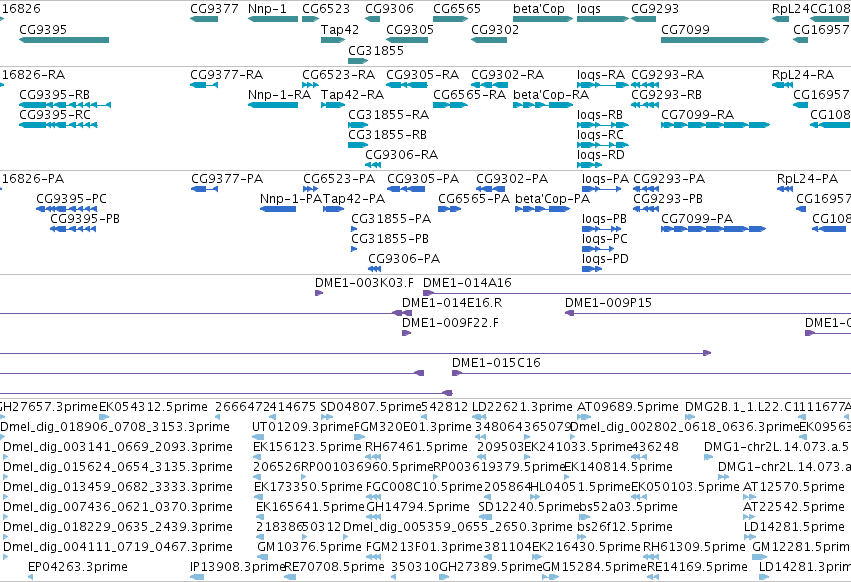Click protein CG6565-PA label

(474, 199)
